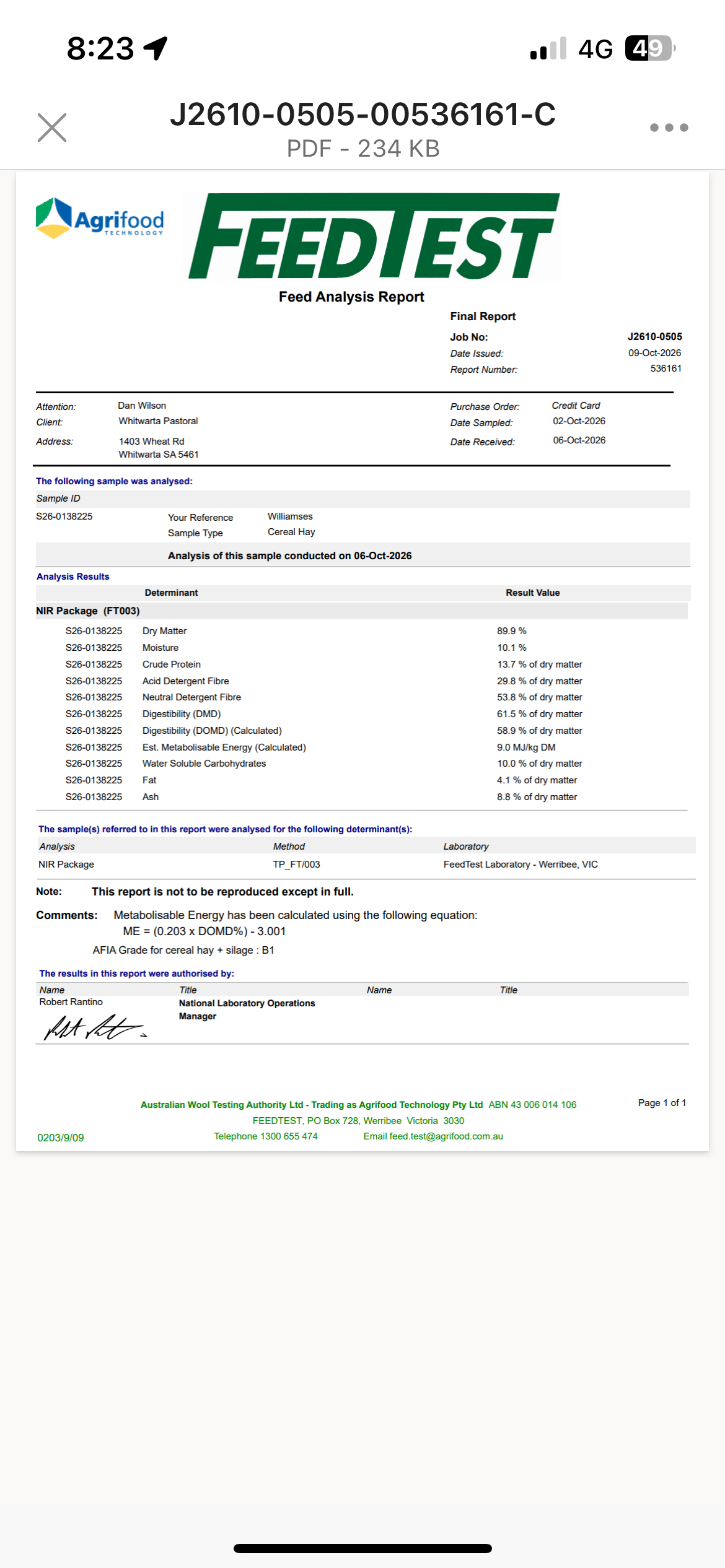Select the Water Soluble Carbohydrates value 10.0 %

pos(539,764)
